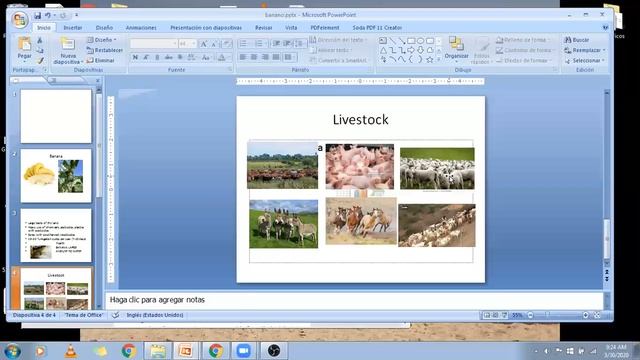Select the rectangle shape in gallery

pos(411,41)
